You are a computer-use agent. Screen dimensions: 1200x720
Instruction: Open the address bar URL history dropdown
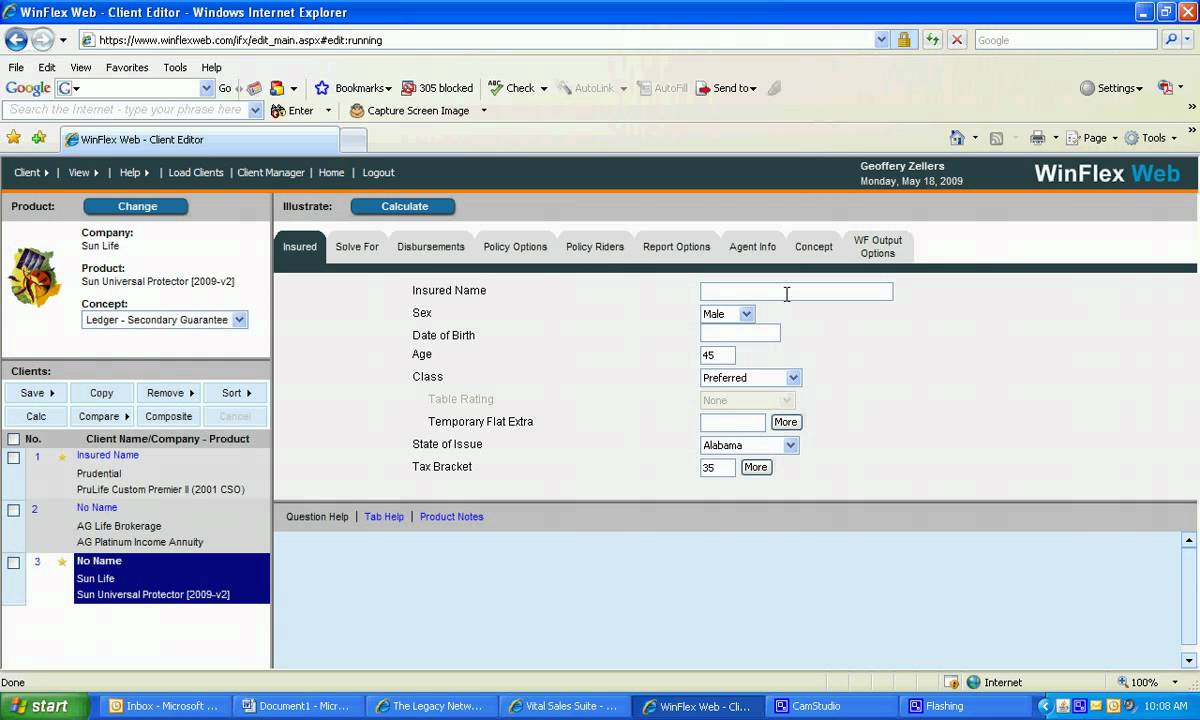(881, 40)
